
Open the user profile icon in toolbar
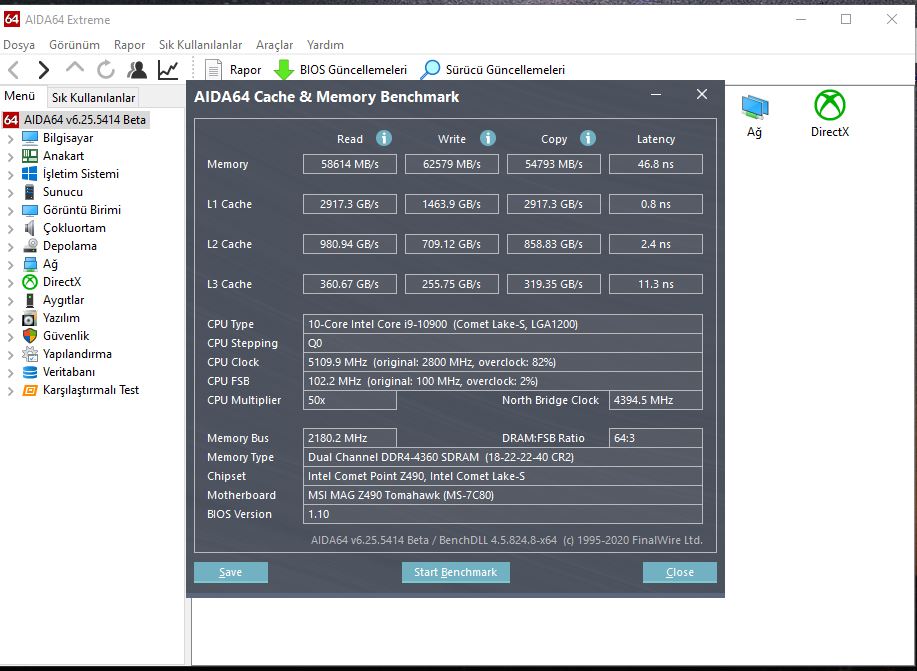coord(137,70)
